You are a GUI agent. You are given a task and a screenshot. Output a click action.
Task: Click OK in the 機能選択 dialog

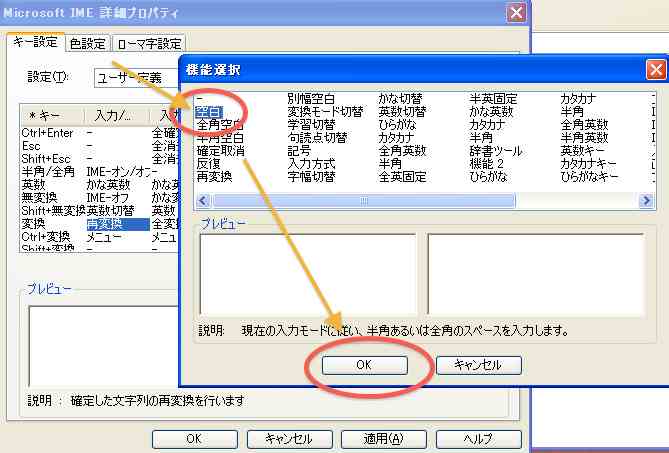pyautogui.click(x=364, y=365)
